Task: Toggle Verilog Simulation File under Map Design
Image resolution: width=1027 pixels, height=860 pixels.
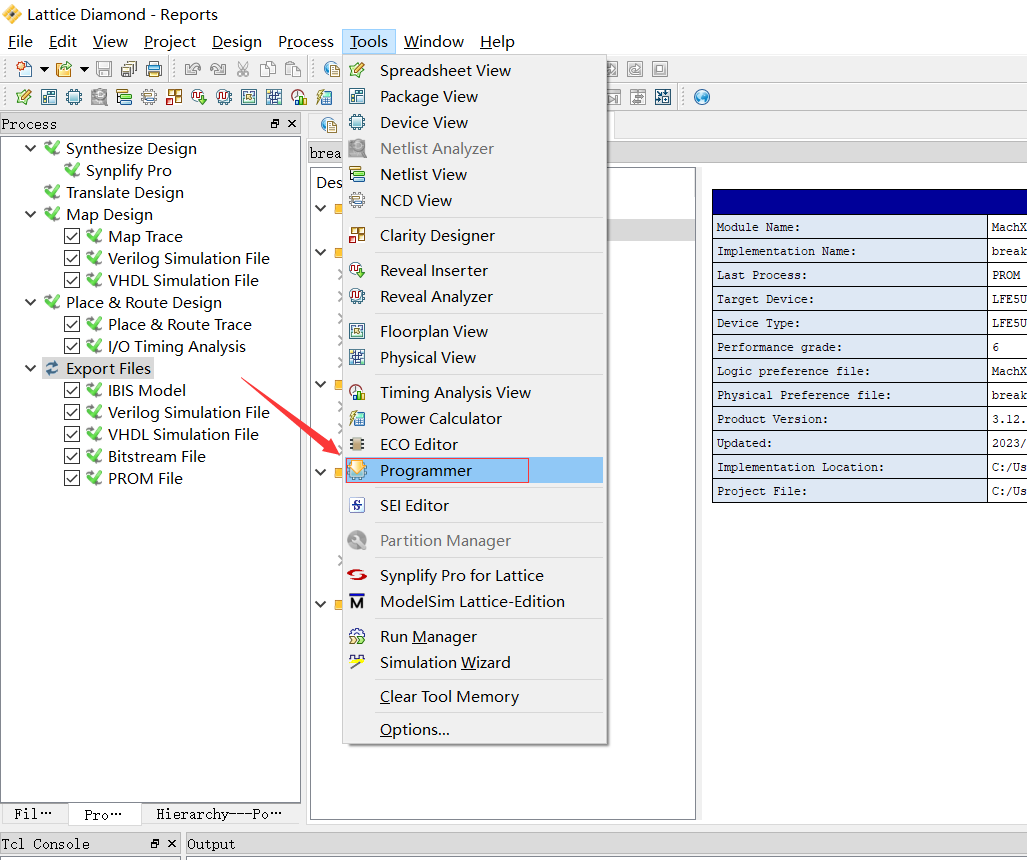Action: click(72, 259)
